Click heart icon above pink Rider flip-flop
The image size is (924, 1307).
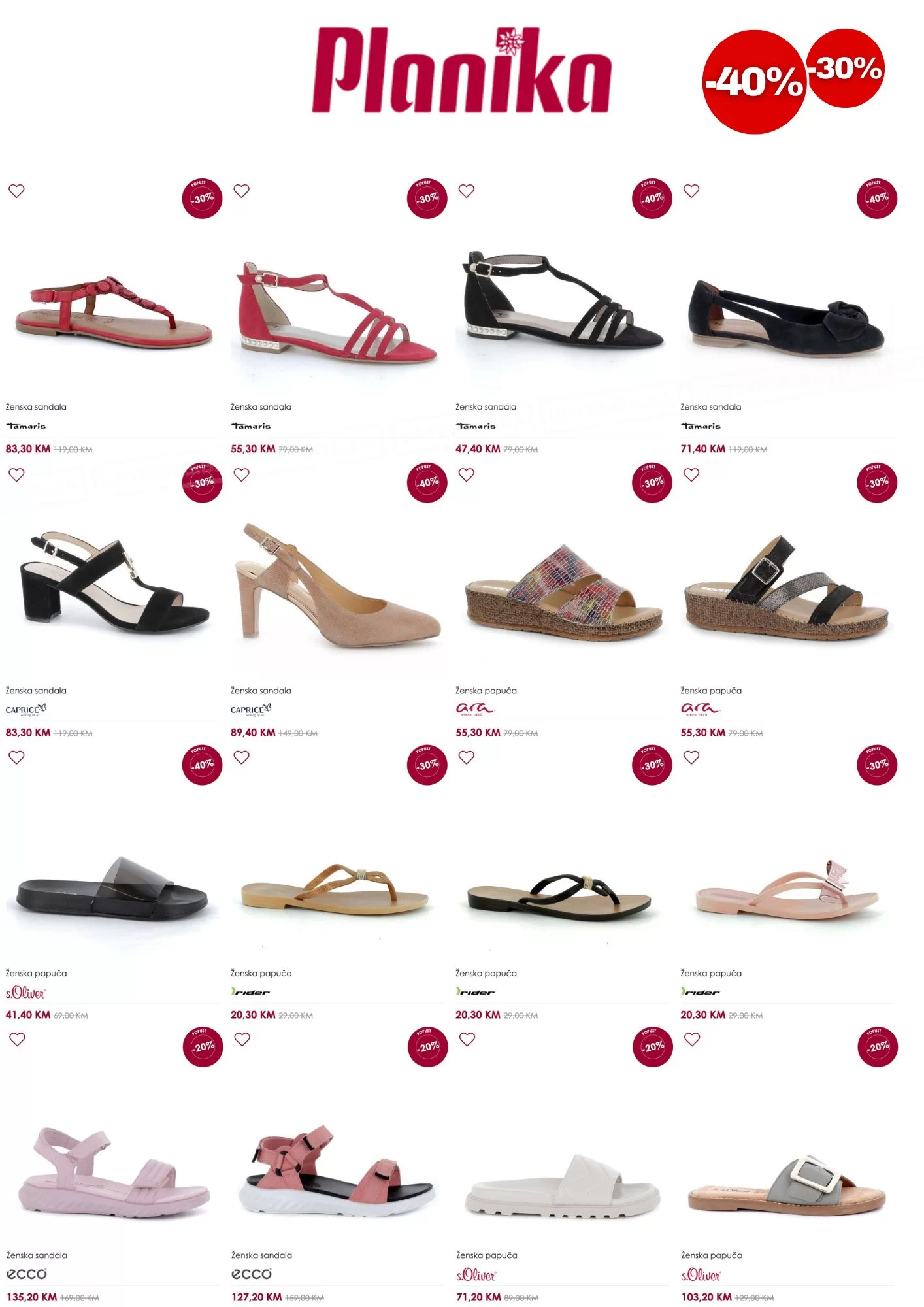pyautogui.click(x=691, y=757)
